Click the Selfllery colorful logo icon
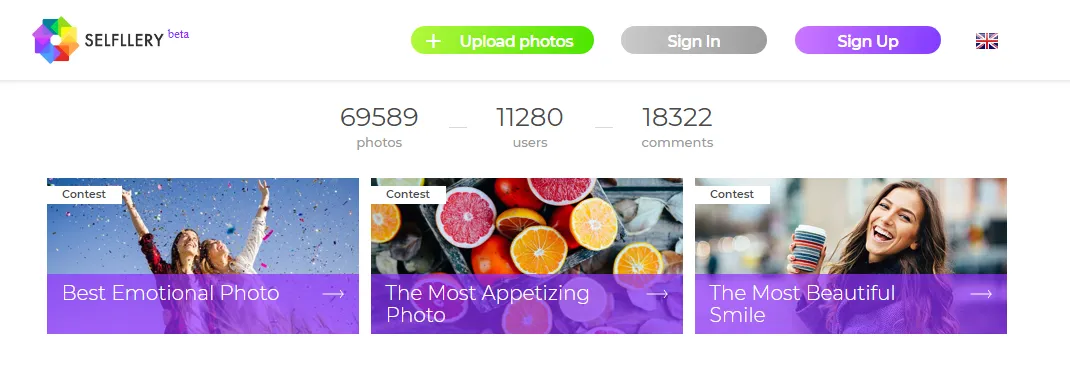 56,40
